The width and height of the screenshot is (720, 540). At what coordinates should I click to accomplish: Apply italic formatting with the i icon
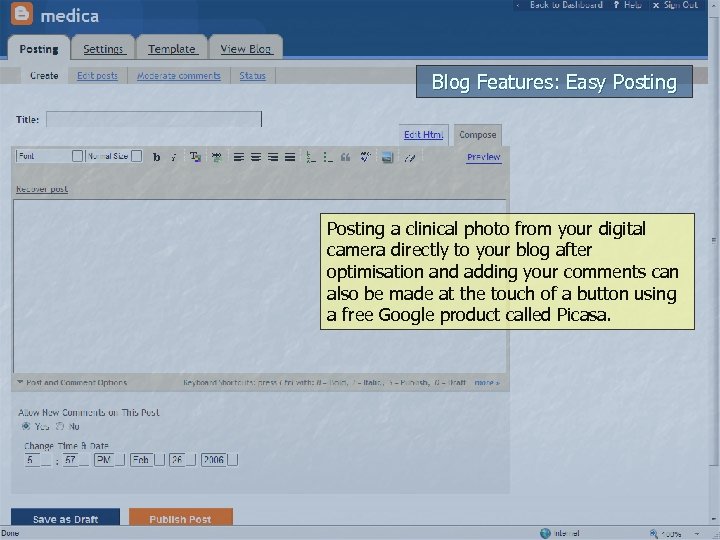click(174, 157)
